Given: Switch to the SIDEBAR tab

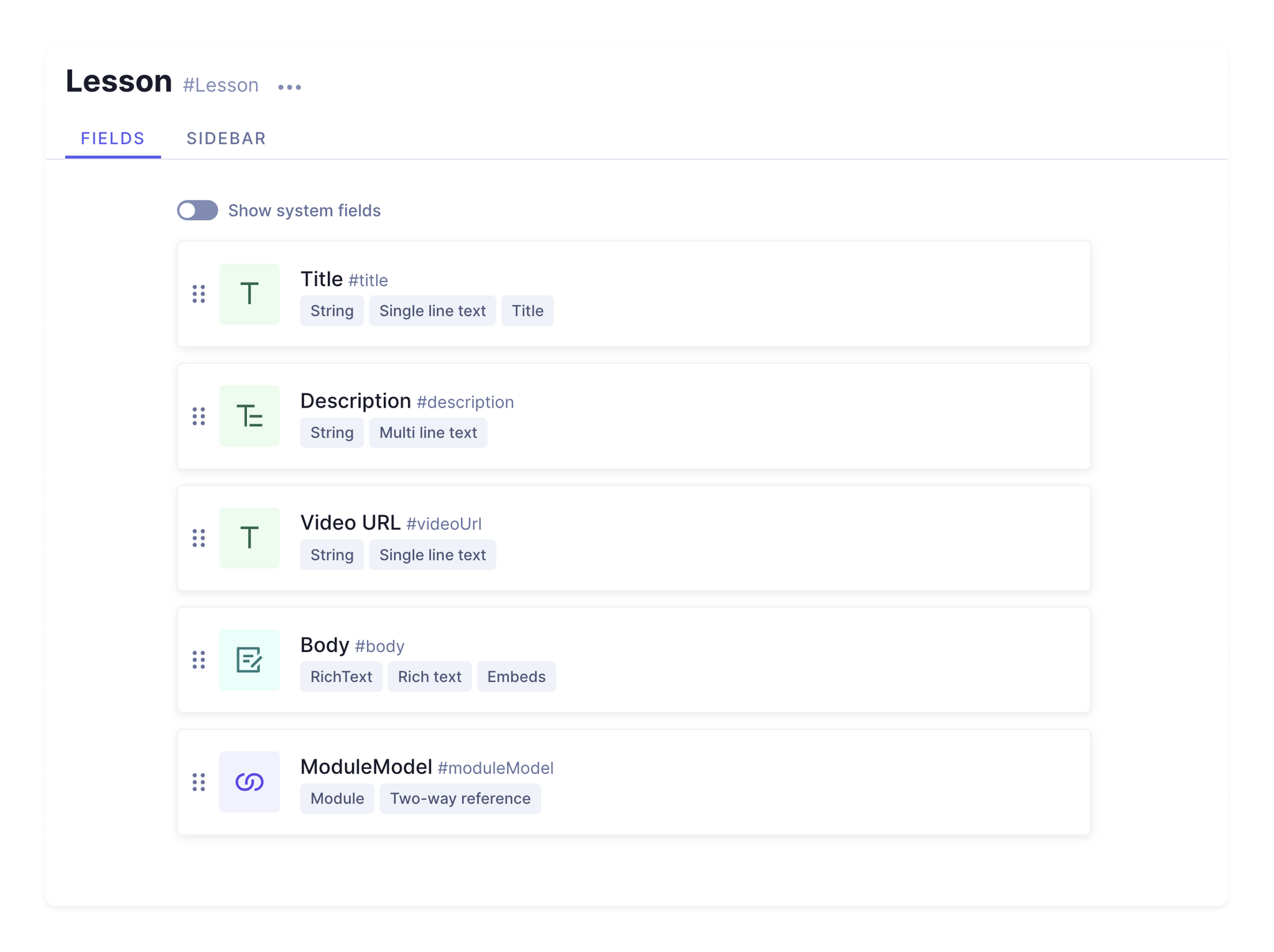Looking at the screenshot, I should (x=226, y=138).
